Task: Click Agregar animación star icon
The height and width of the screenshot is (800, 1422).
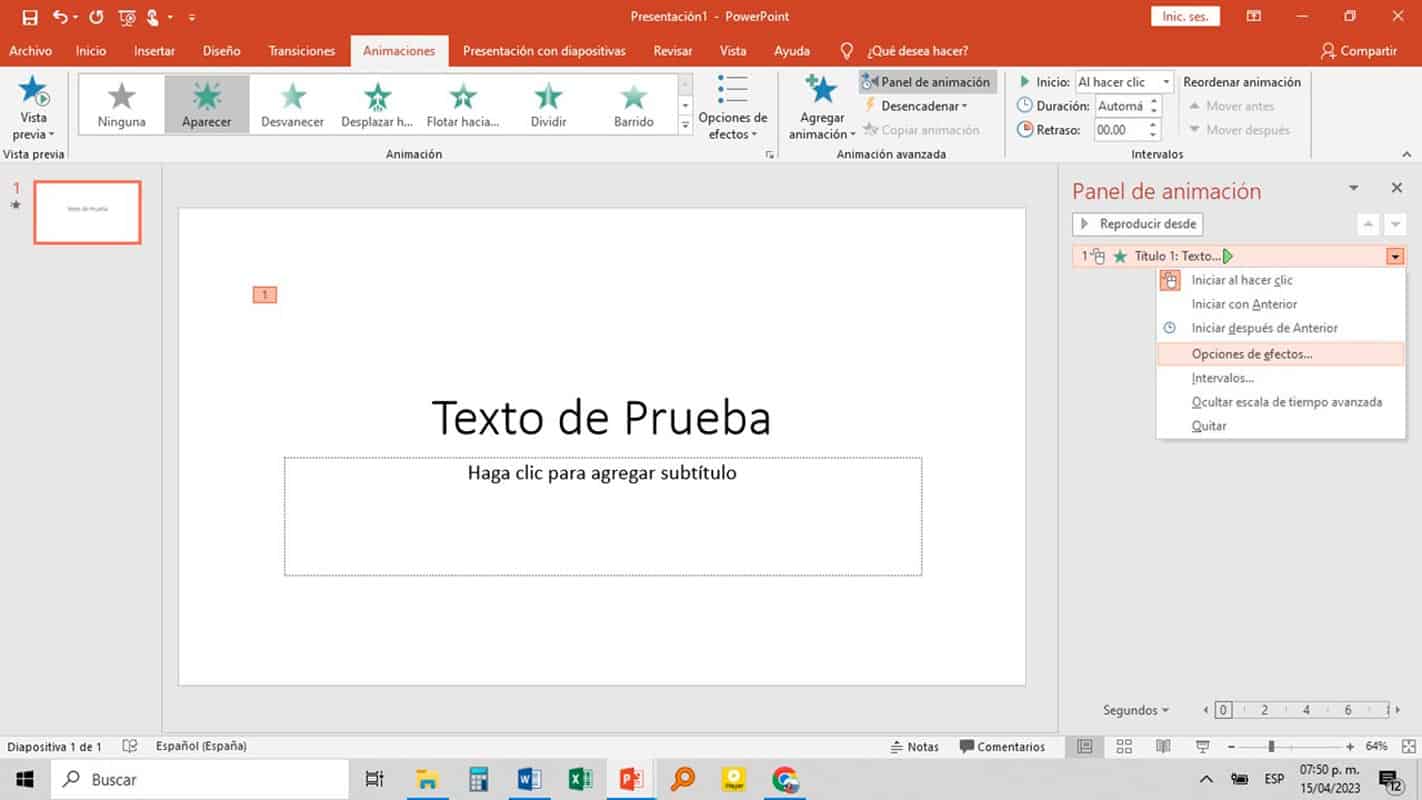Action: click(x=822, y=90)
